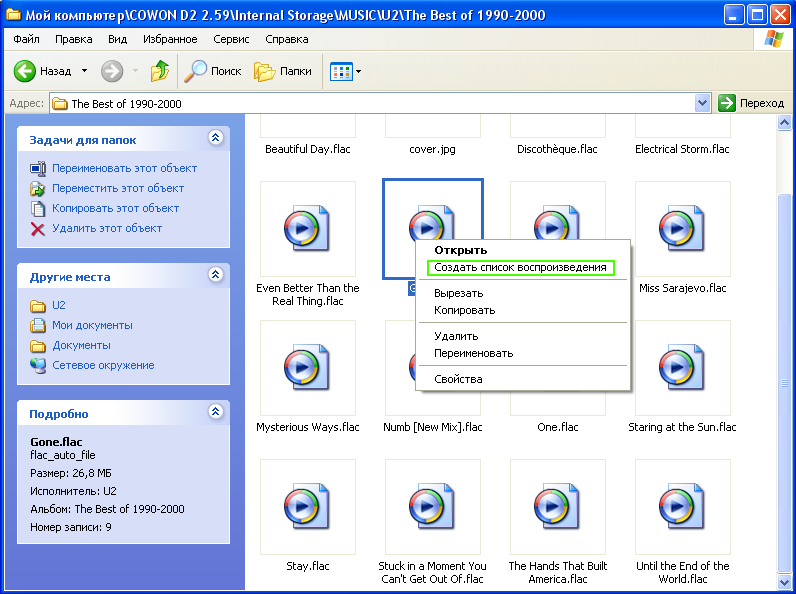Viewport: 796px width, 594px height.
Task: Open the Views dropdown arrow
Action: point(358,72)
